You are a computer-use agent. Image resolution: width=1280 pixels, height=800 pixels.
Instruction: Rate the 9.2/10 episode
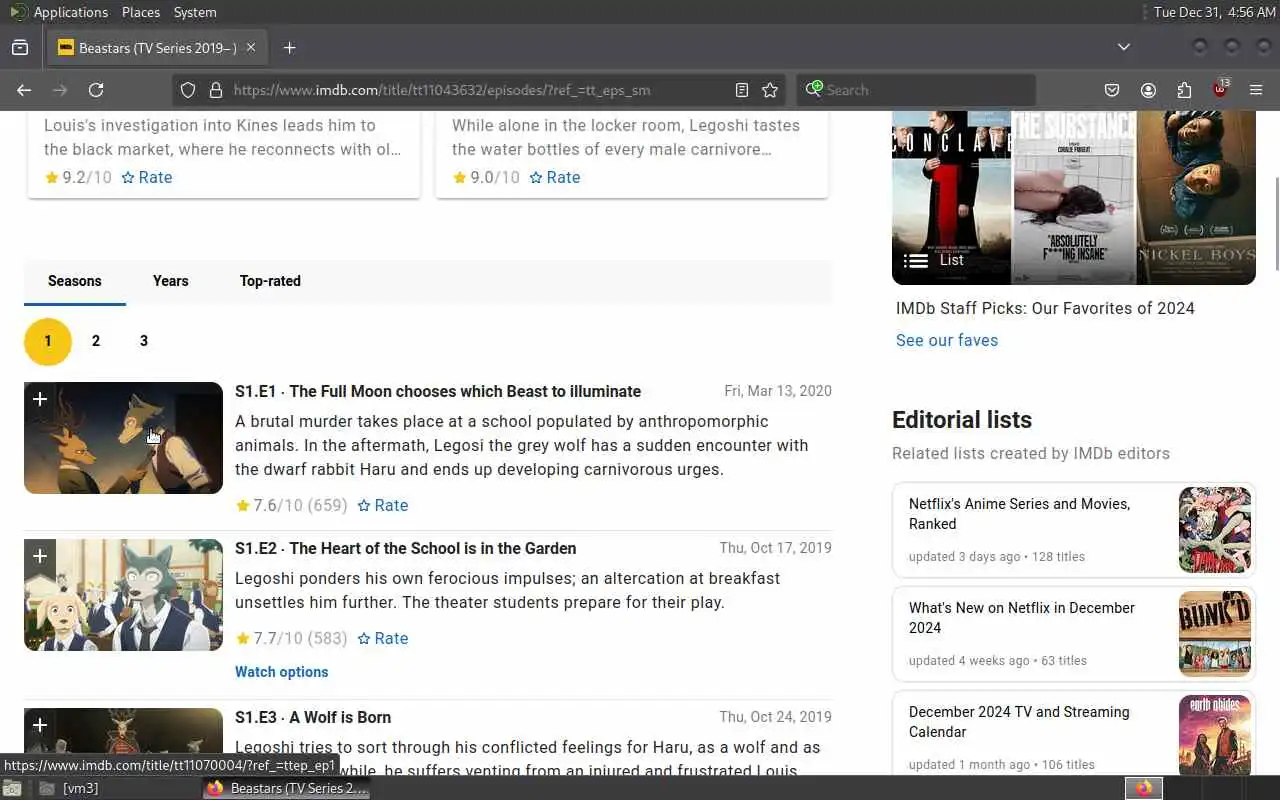pyautogui.click(x=147, y=177)
